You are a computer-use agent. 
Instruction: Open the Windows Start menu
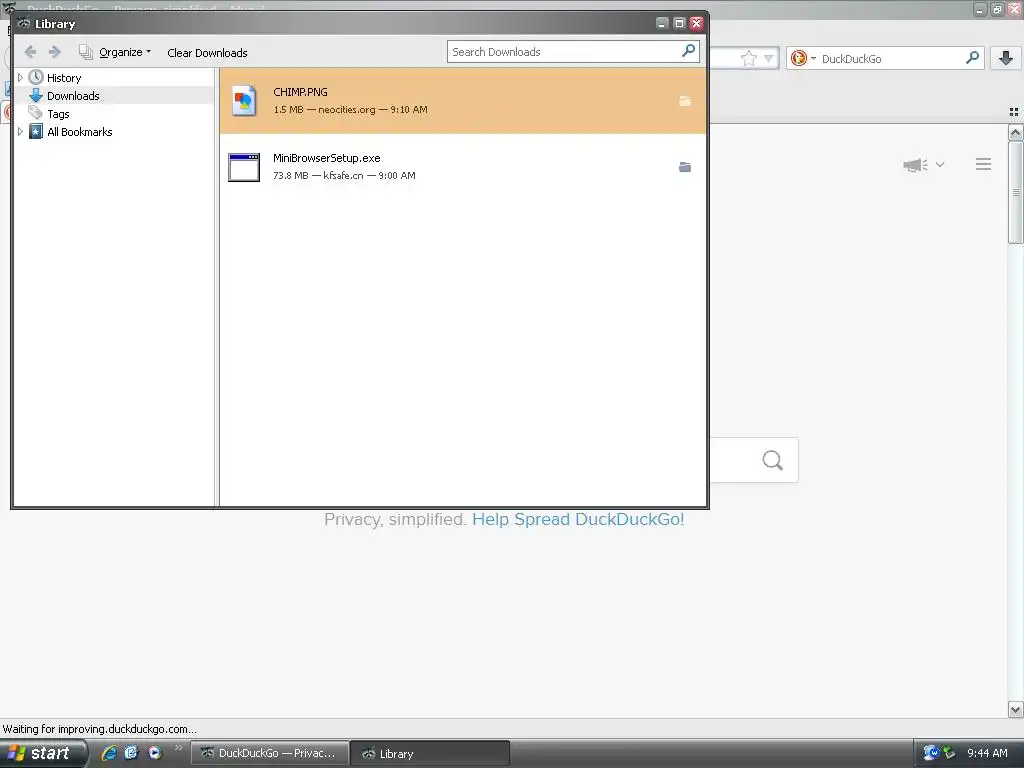tap(42, 753)
